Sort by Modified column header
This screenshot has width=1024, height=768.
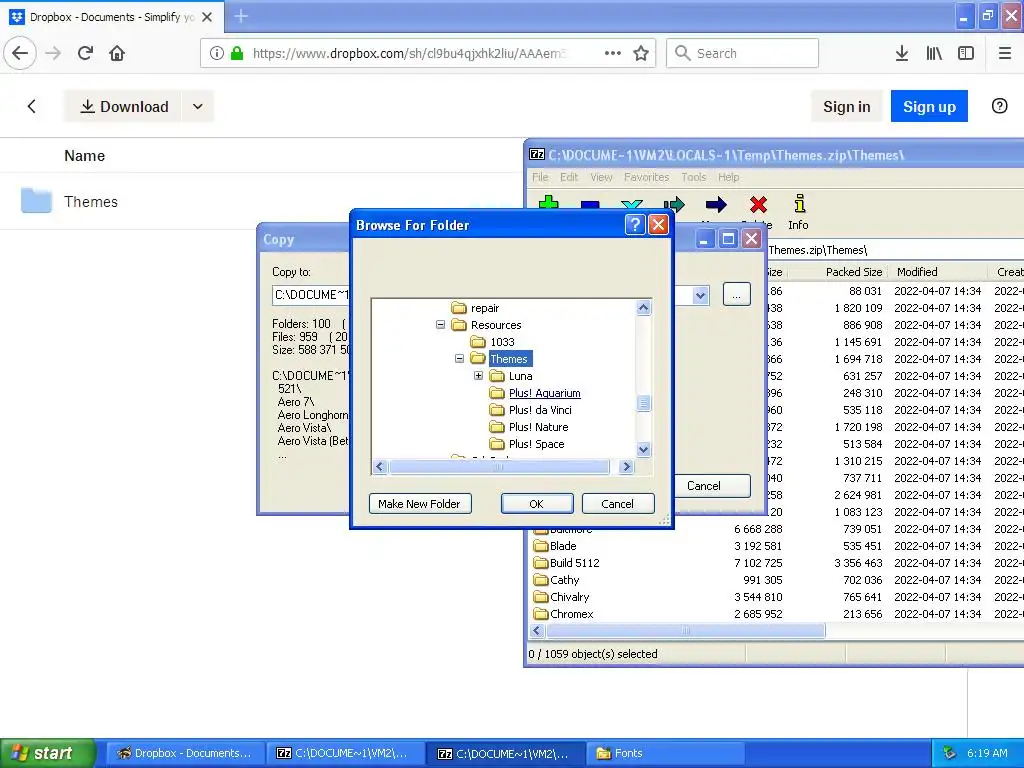point(917,272)
